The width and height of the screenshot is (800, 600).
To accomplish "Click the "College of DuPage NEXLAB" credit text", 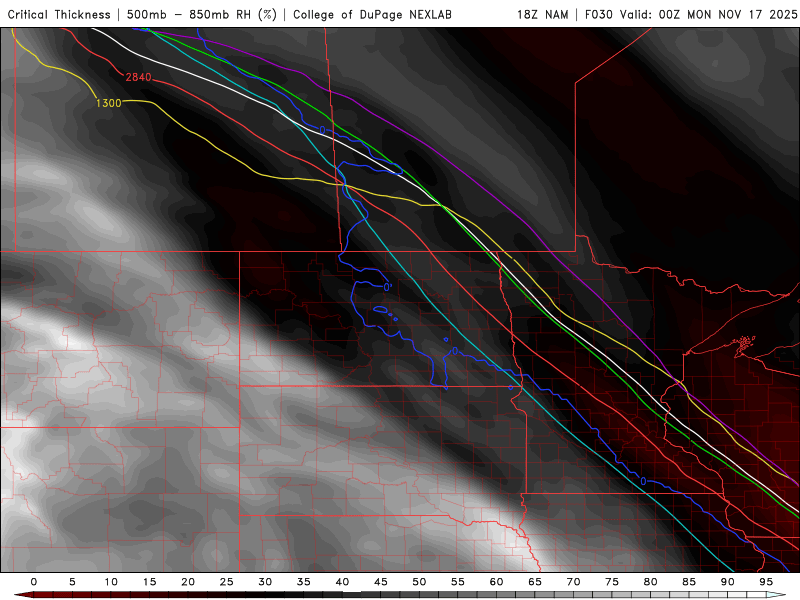I will tap(372, 14).
